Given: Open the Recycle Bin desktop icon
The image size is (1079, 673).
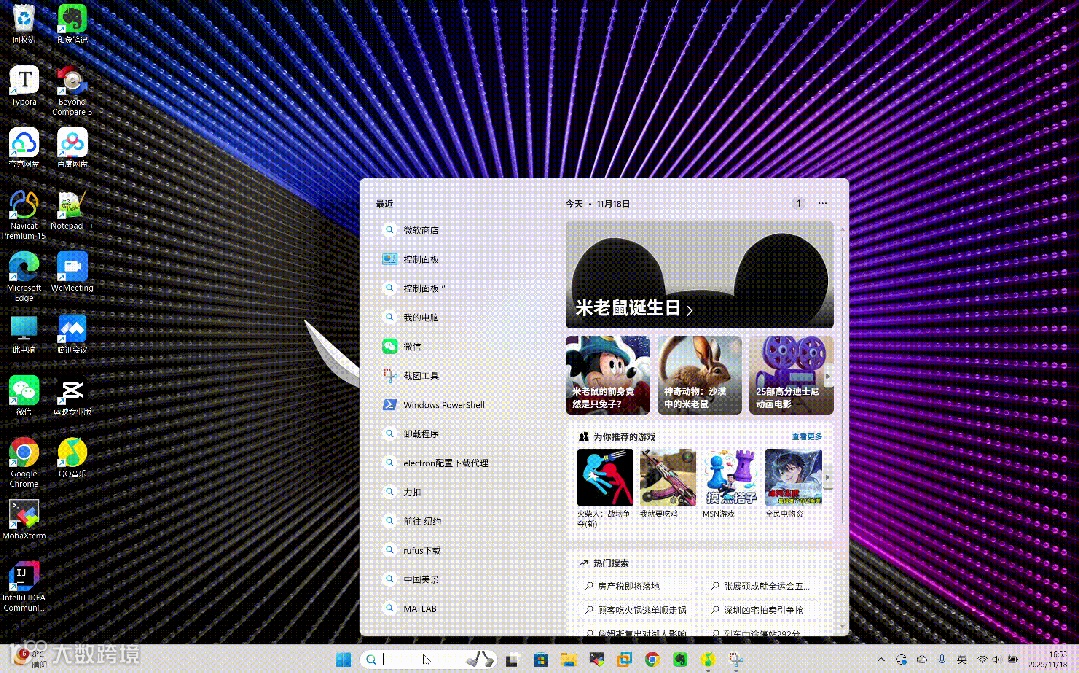Looking at the screenshot, I should pyautogui.click(x=24, y=23).
